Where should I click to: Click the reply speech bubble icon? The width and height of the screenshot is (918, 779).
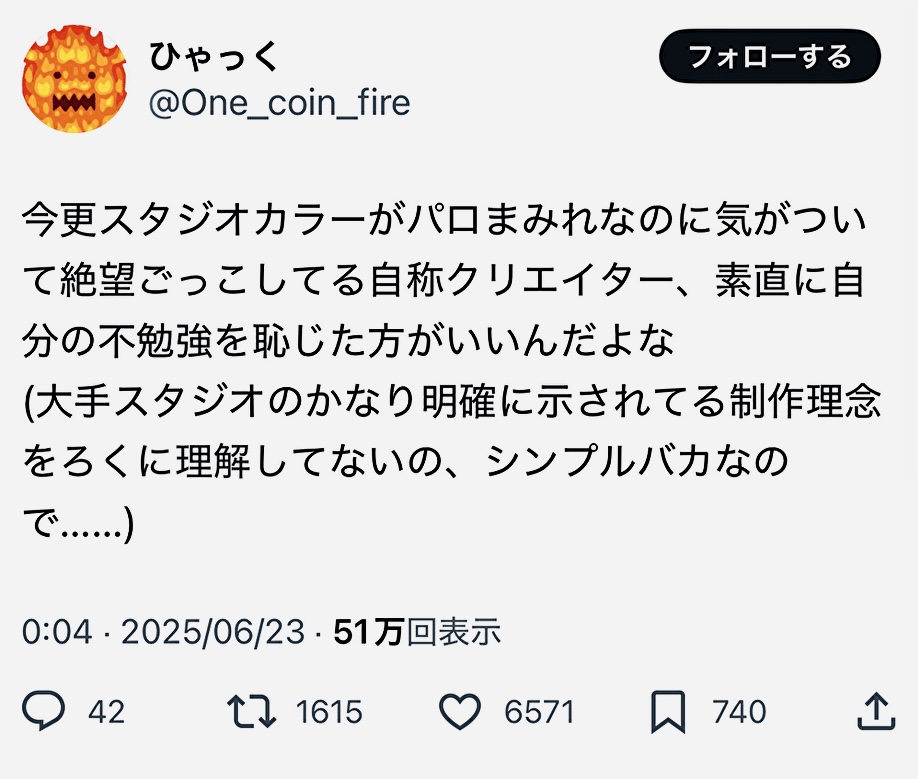[x=44, y=711]
